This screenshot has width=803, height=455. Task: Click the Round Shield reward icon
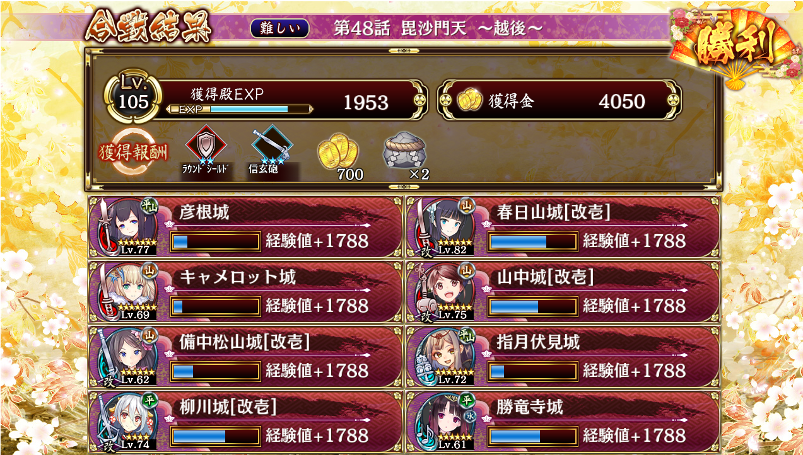205,148
